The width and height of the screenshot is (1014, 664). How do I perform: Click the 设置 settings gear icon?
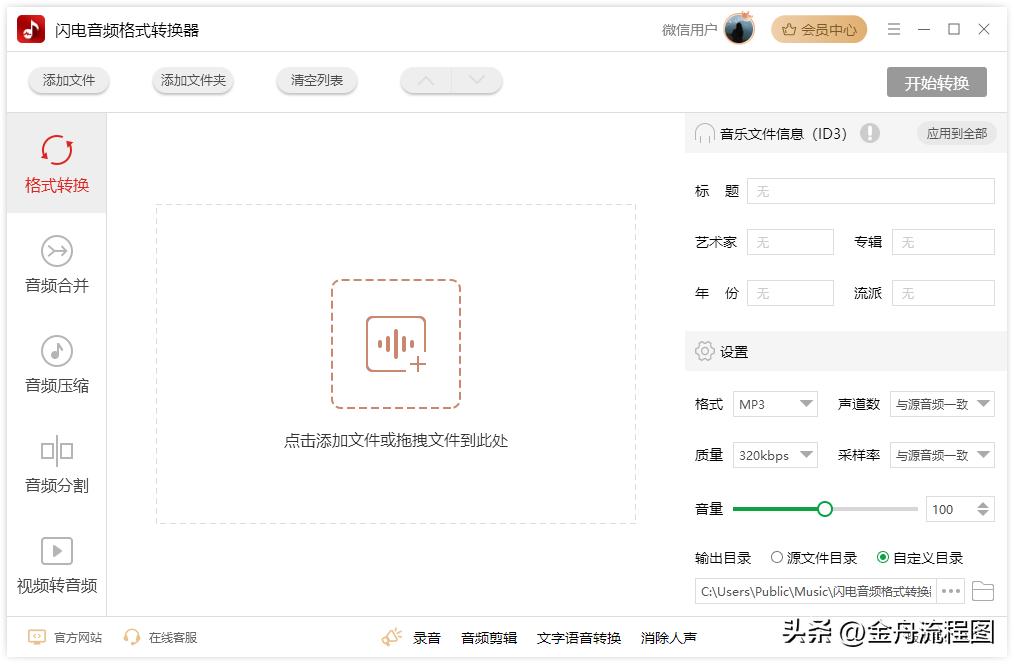click(x=705, y=351)
